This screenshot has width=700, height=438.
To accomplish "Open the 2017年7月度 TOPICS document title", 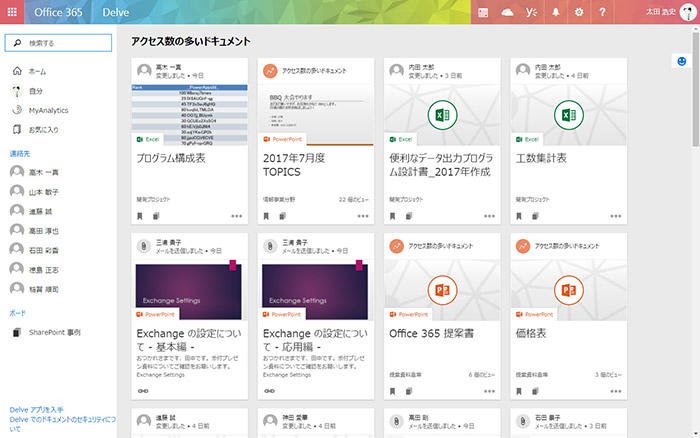I will pyautogui.click(x=294, y=165).
